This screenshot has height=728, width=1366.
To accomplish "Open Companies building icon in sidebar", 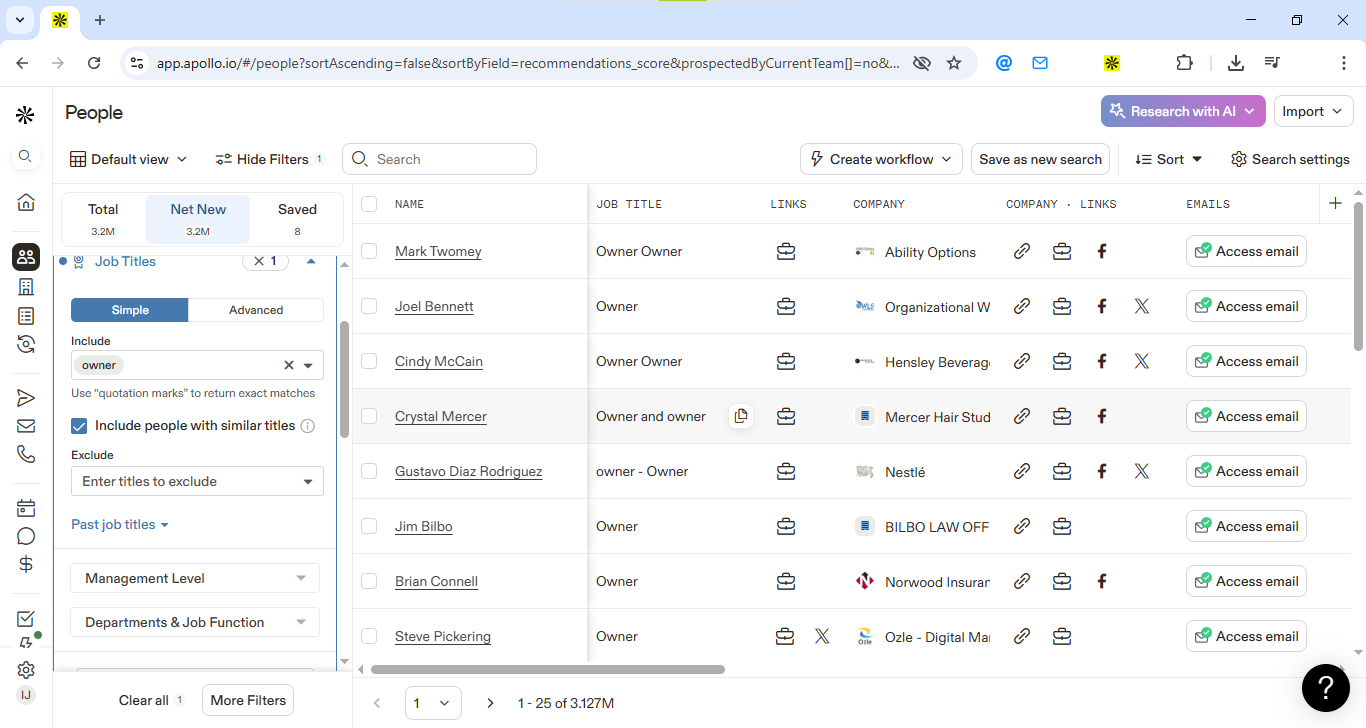I will coord(26,287).
